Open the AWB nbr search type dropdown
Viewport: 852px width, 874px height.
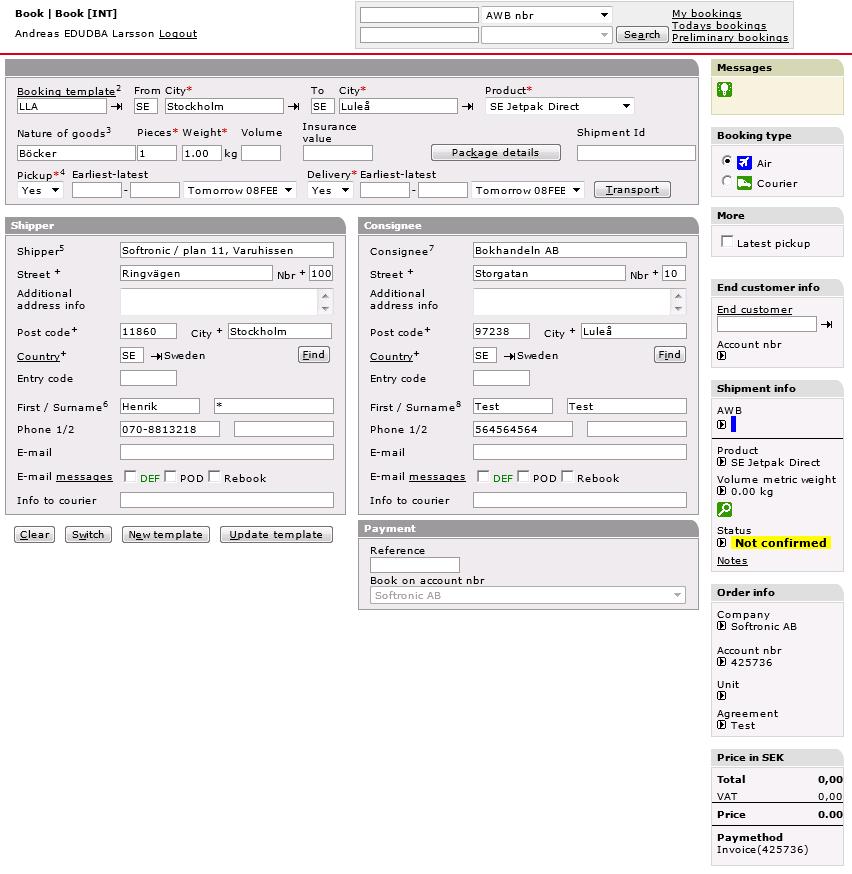(x=546, y=15)
